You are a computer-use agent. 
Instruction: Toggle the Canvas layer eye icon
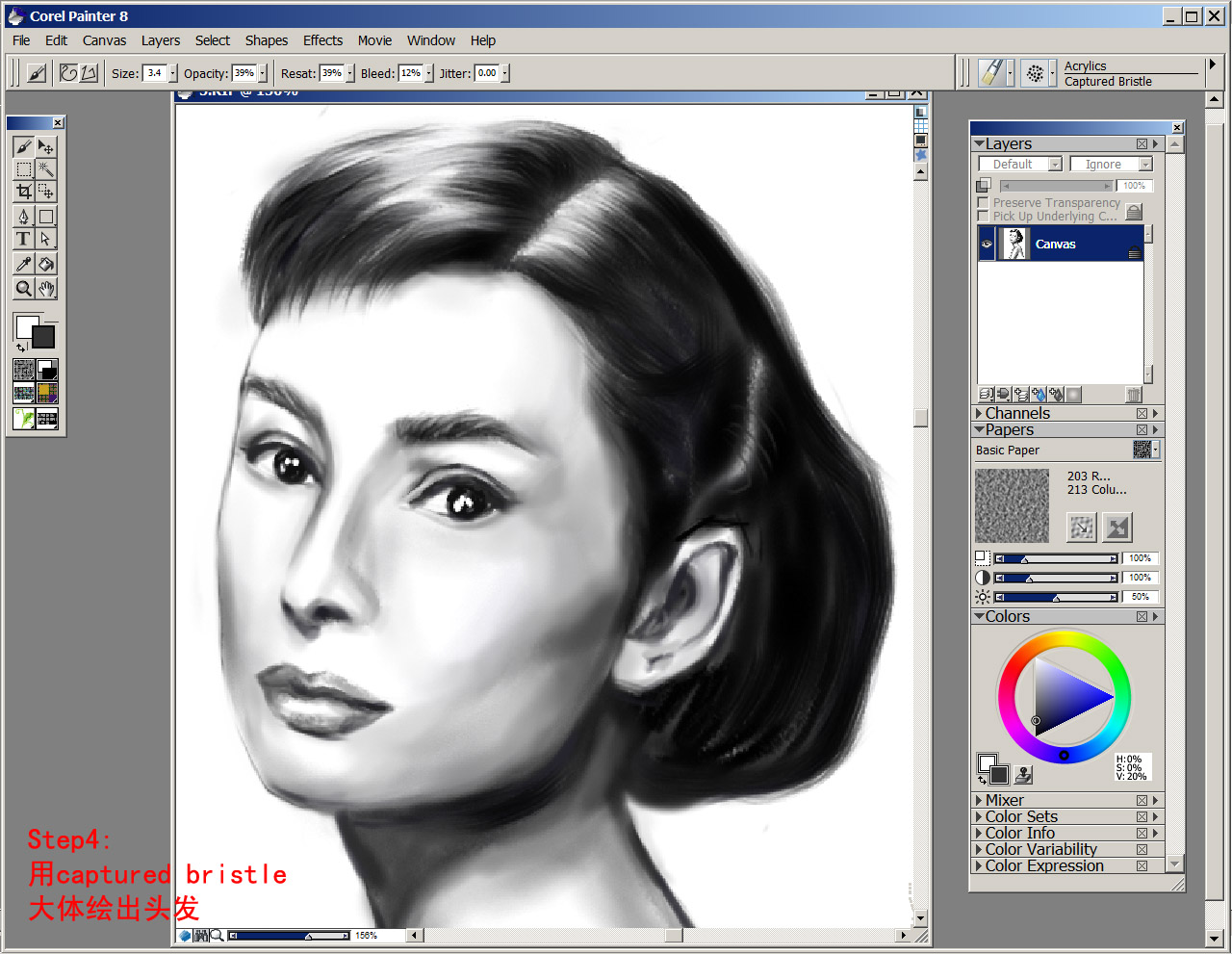click(987, 244)
